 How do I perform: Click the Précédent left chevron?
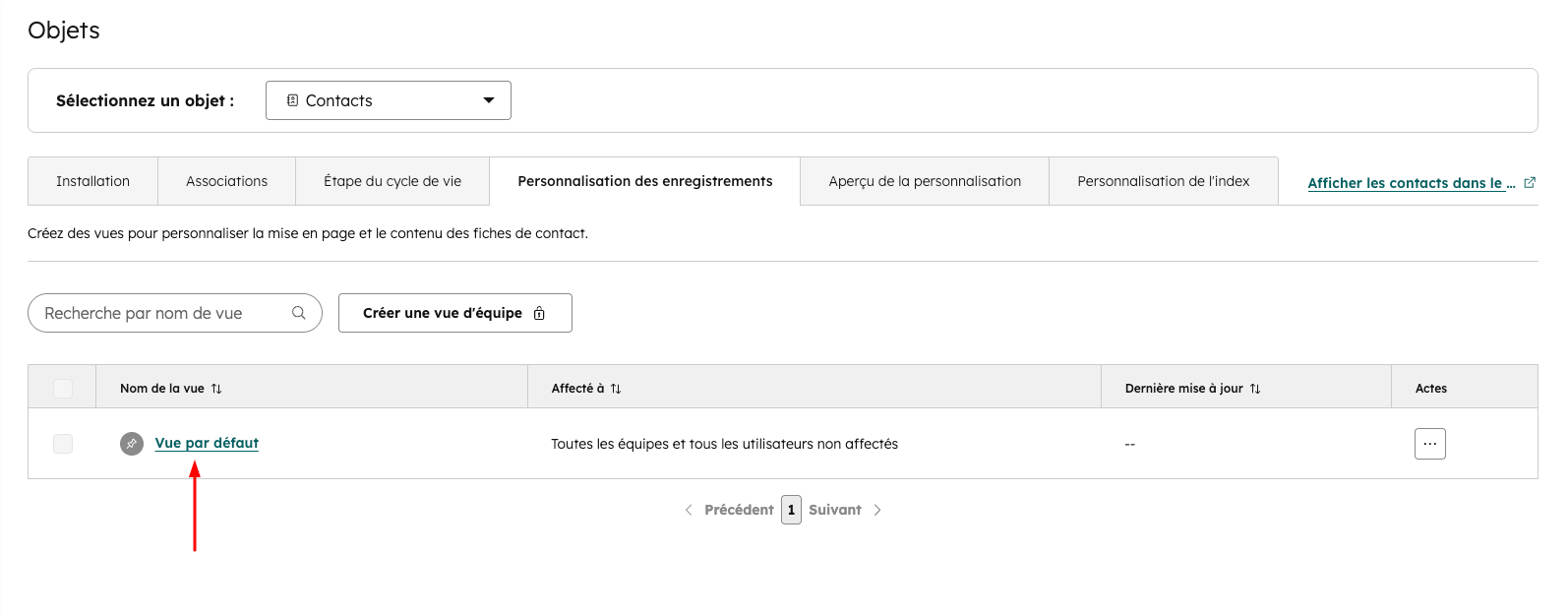point(689,510)
